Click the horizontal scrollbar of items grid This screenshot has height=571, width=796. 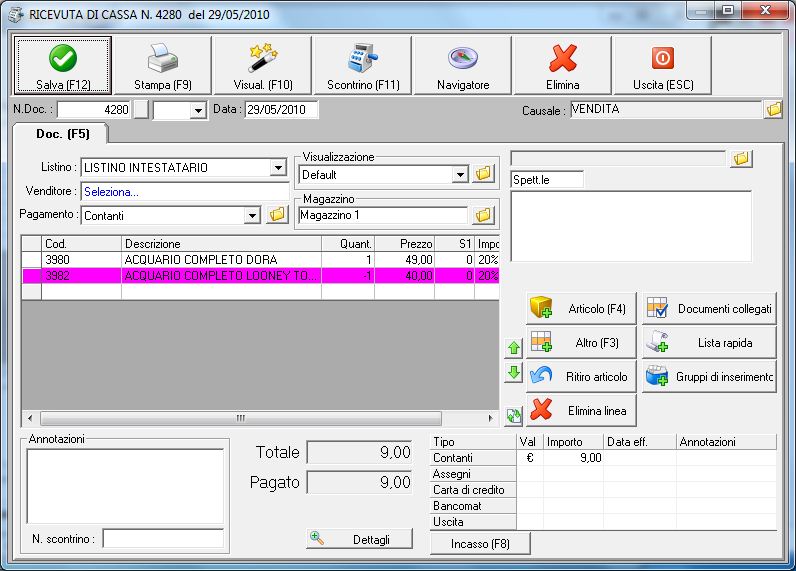[241, 418]
